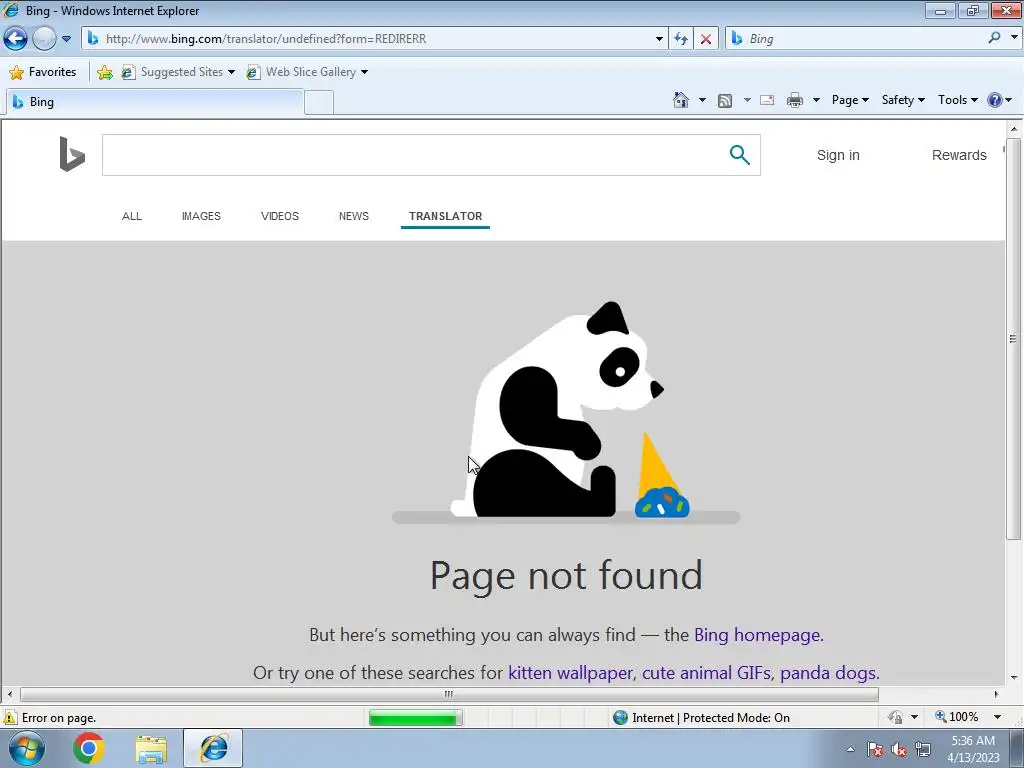This screenshot has height=768, width=1024.
Task: Open Suggested Sites menu
Action: [x=178, y=72]
